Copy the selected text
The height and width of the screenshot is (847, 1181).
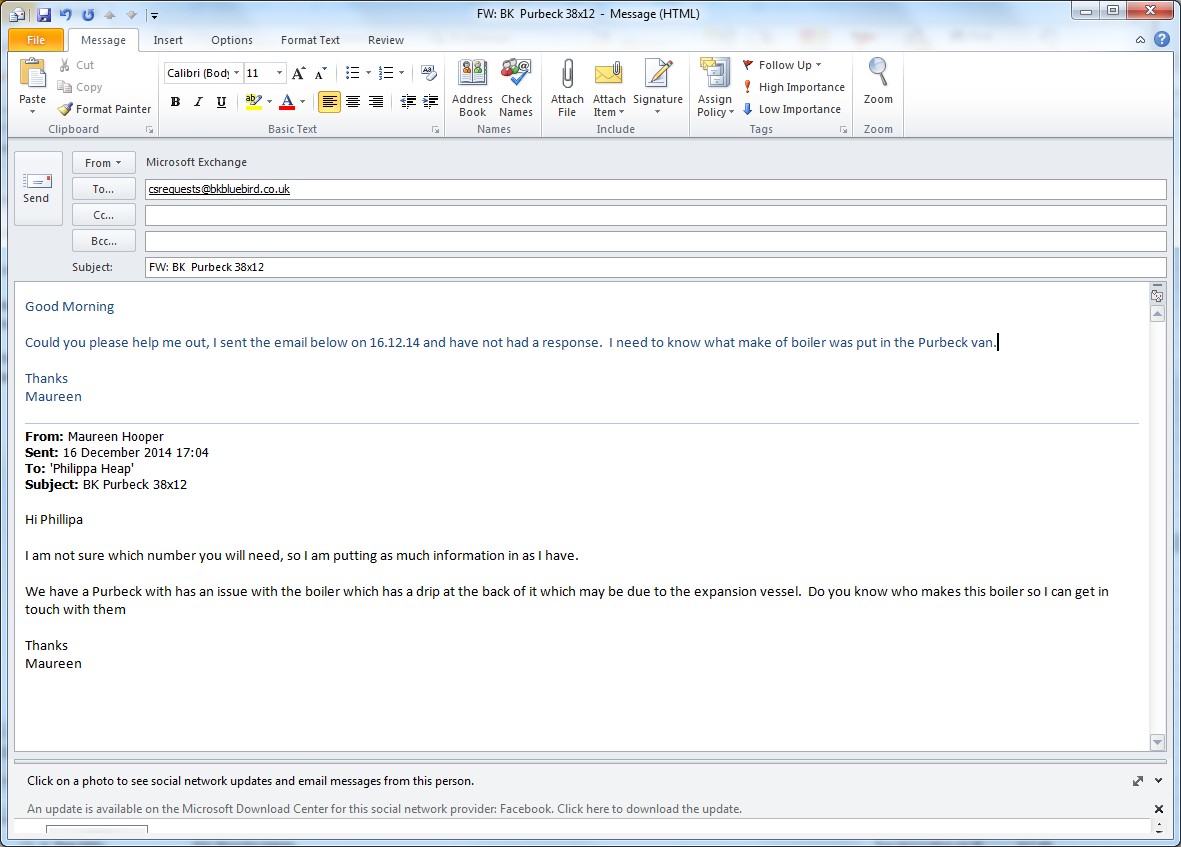(80, 87)
